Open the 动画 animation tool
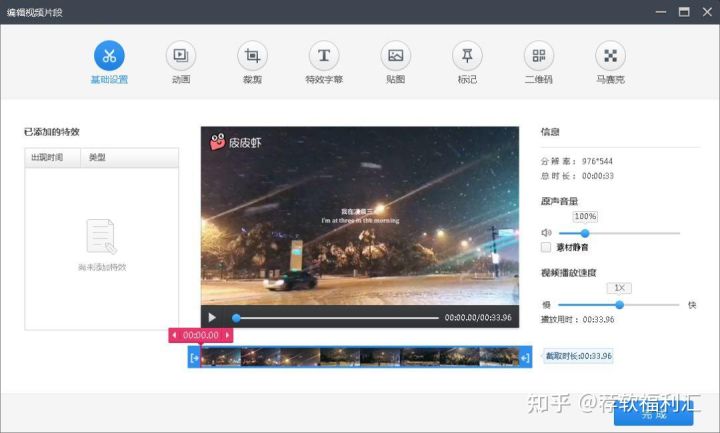The width and height of the screenshot is (720, 433). coord(181,56)
